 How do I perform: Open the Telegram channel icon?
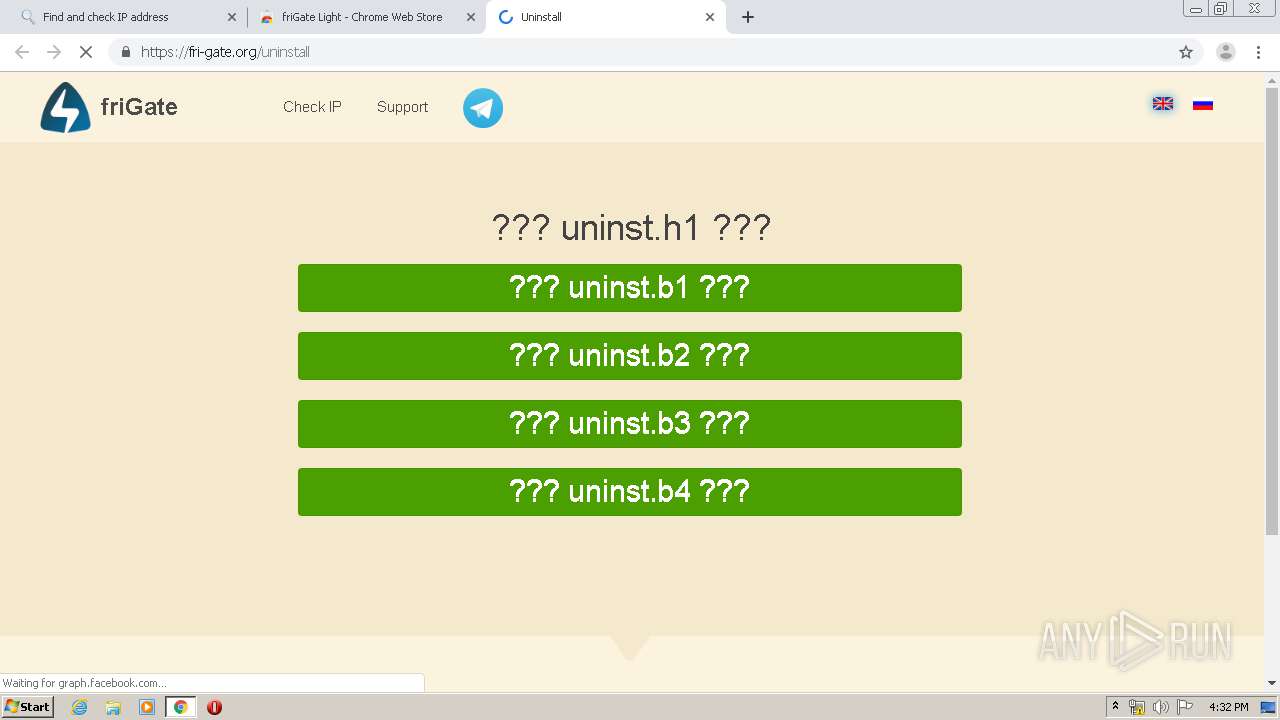[483, 108]
